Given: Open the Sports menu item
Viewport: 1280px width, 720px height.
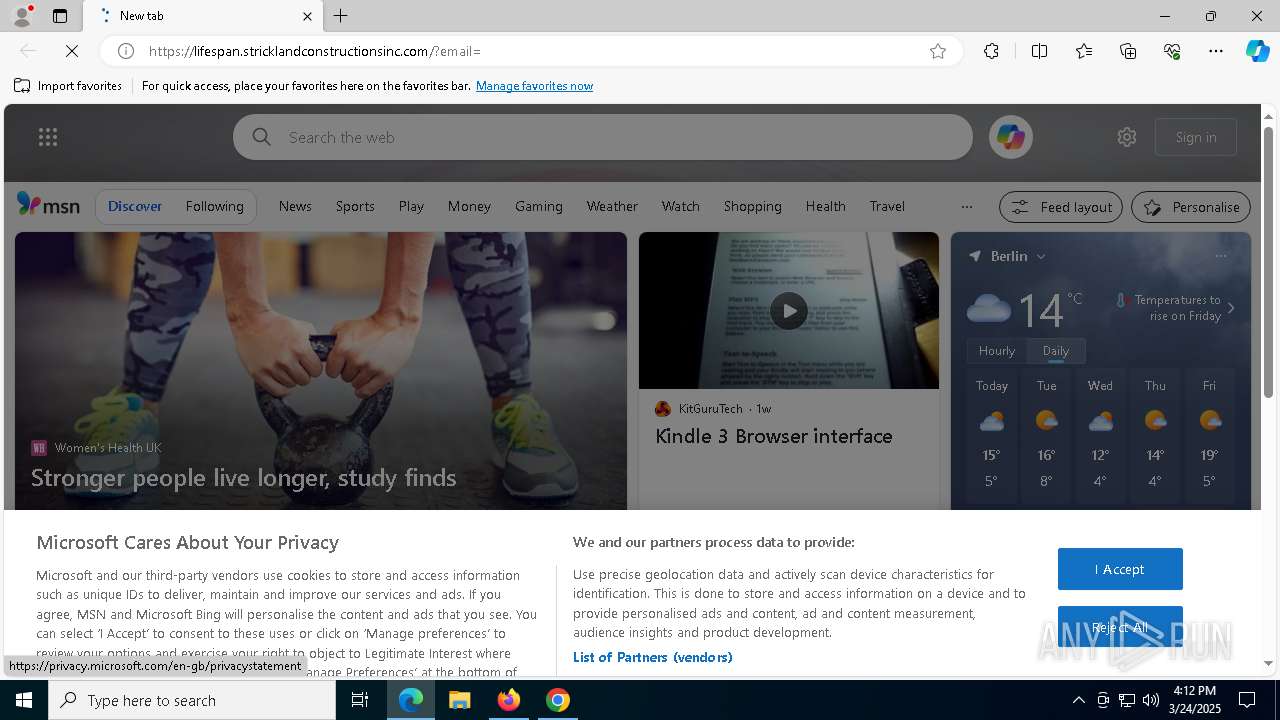Looking at the screenshot, I should coord(355,206).
